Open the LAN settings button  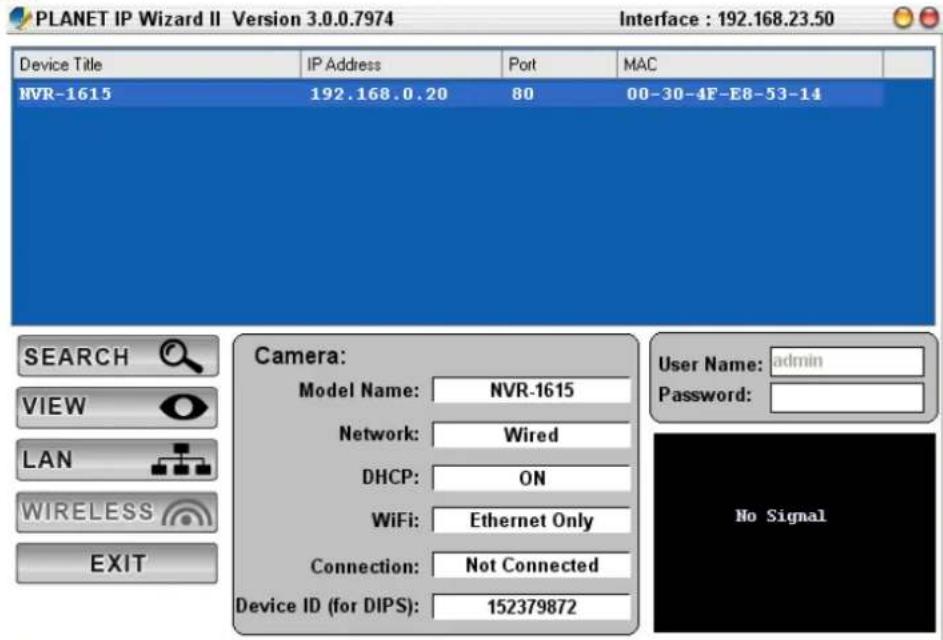(x=117, y=460)
